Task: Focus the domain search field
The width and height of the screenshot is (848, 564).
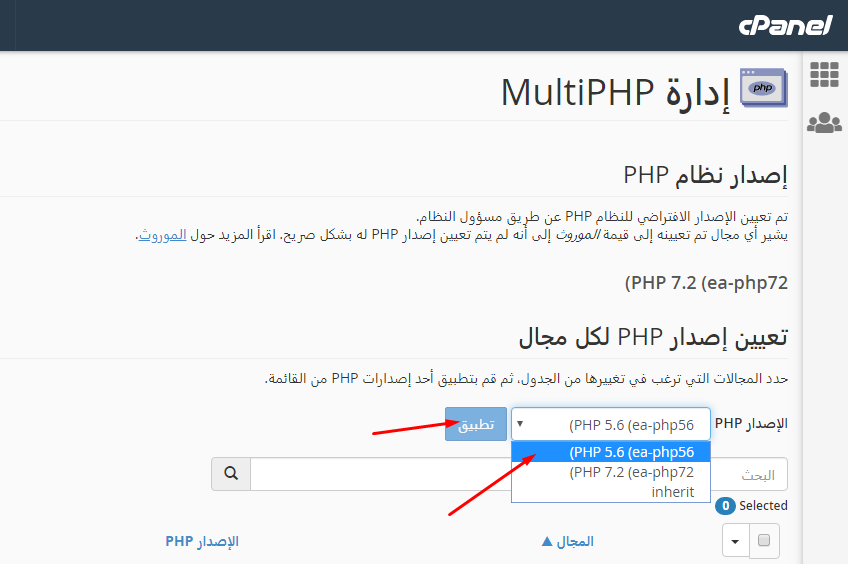Action: coord(519,474)
